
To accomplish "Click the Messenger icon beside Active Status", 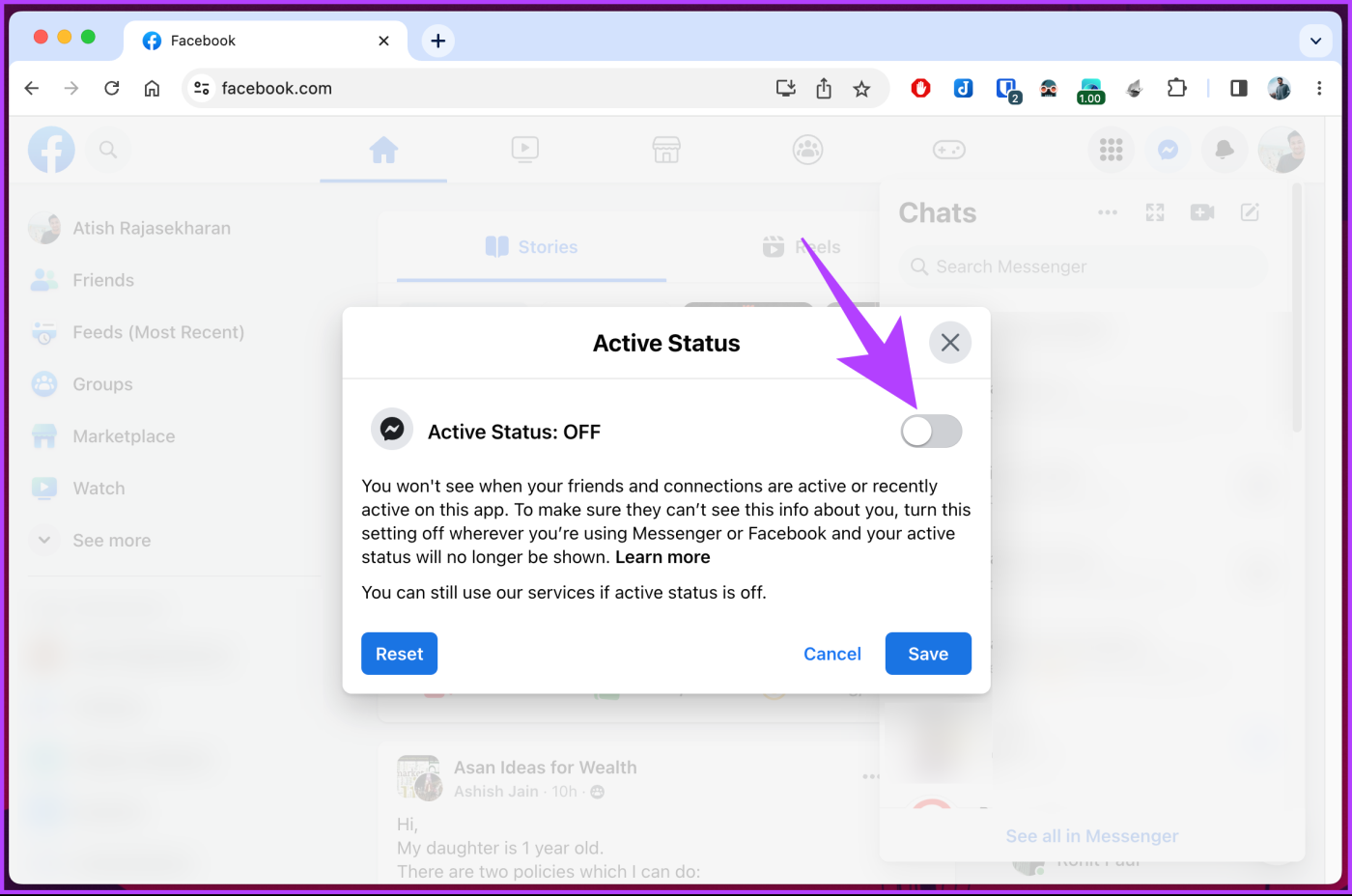I will pyautogui.click(x=392, y=430).
